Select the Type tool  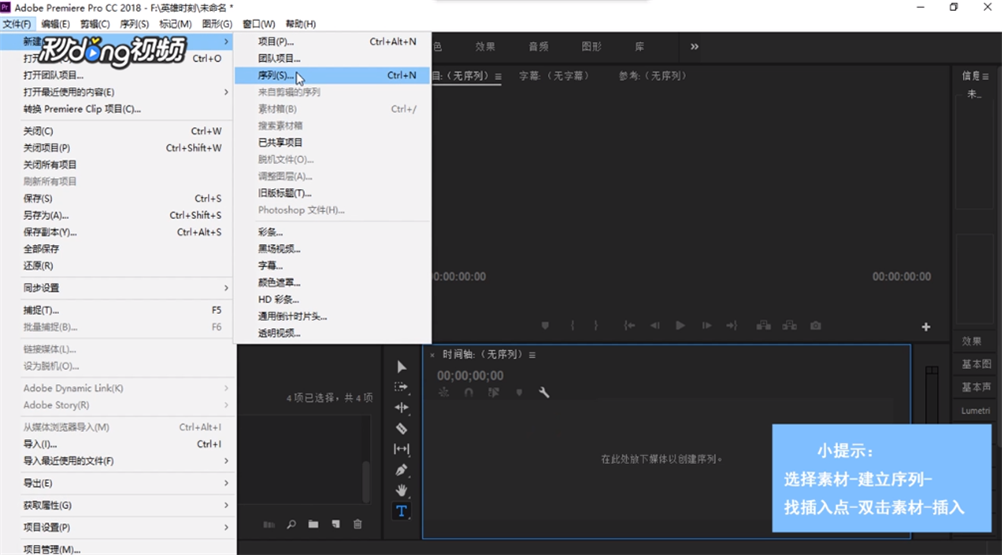click(401, 511)
